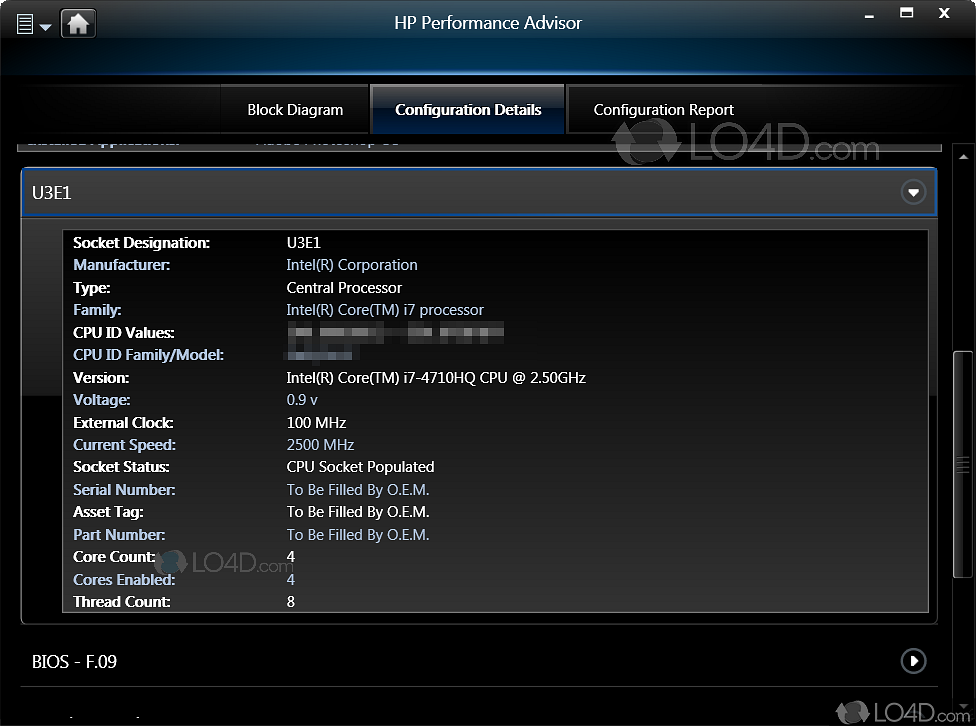Click the Intel(R) Corporation manufacturer text
Screen dimensions: 976x726
(x=352, y=265)
